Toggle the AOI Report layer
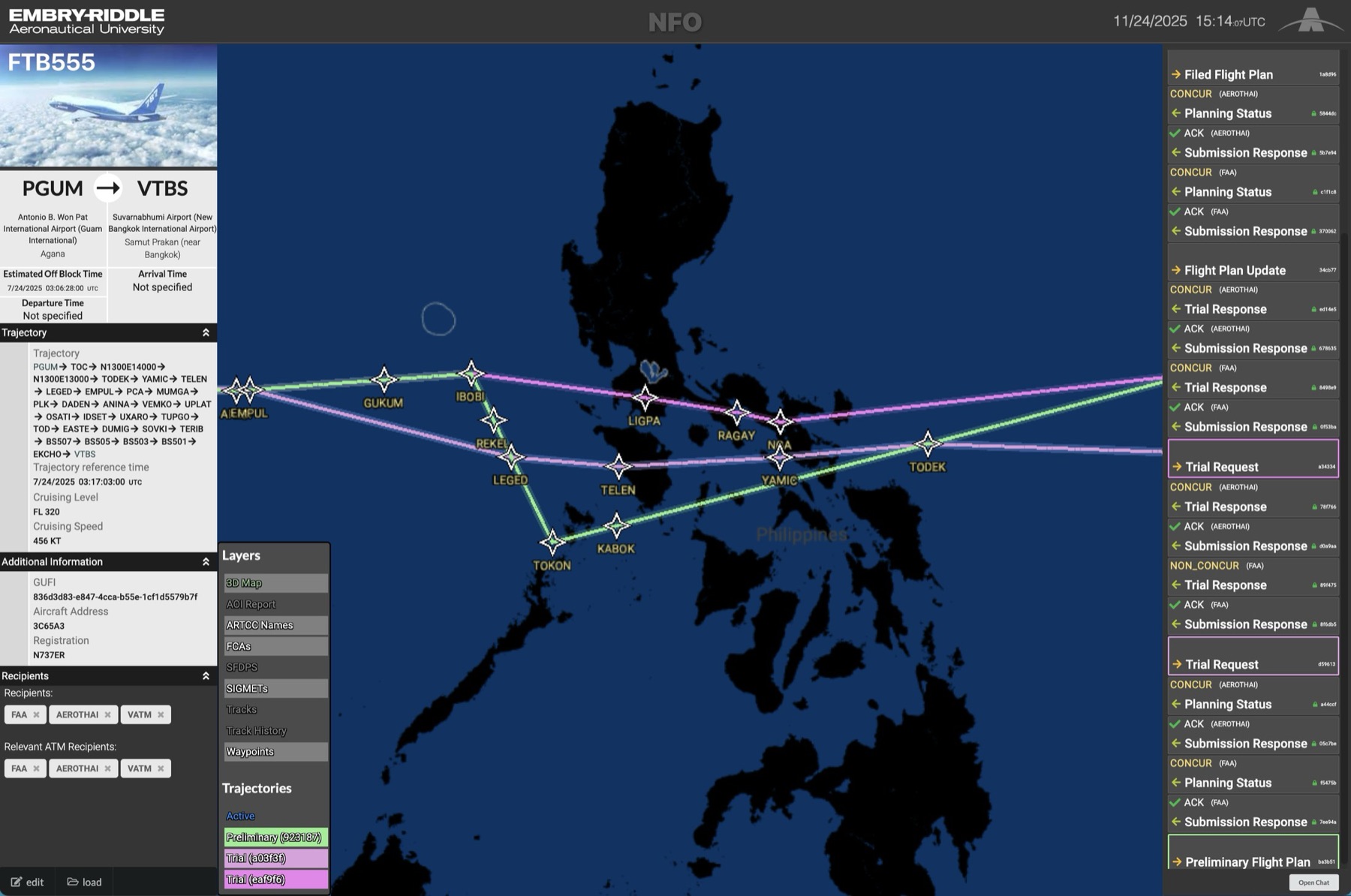Screen dimensions: 1351x896 [x=275, y=604]
